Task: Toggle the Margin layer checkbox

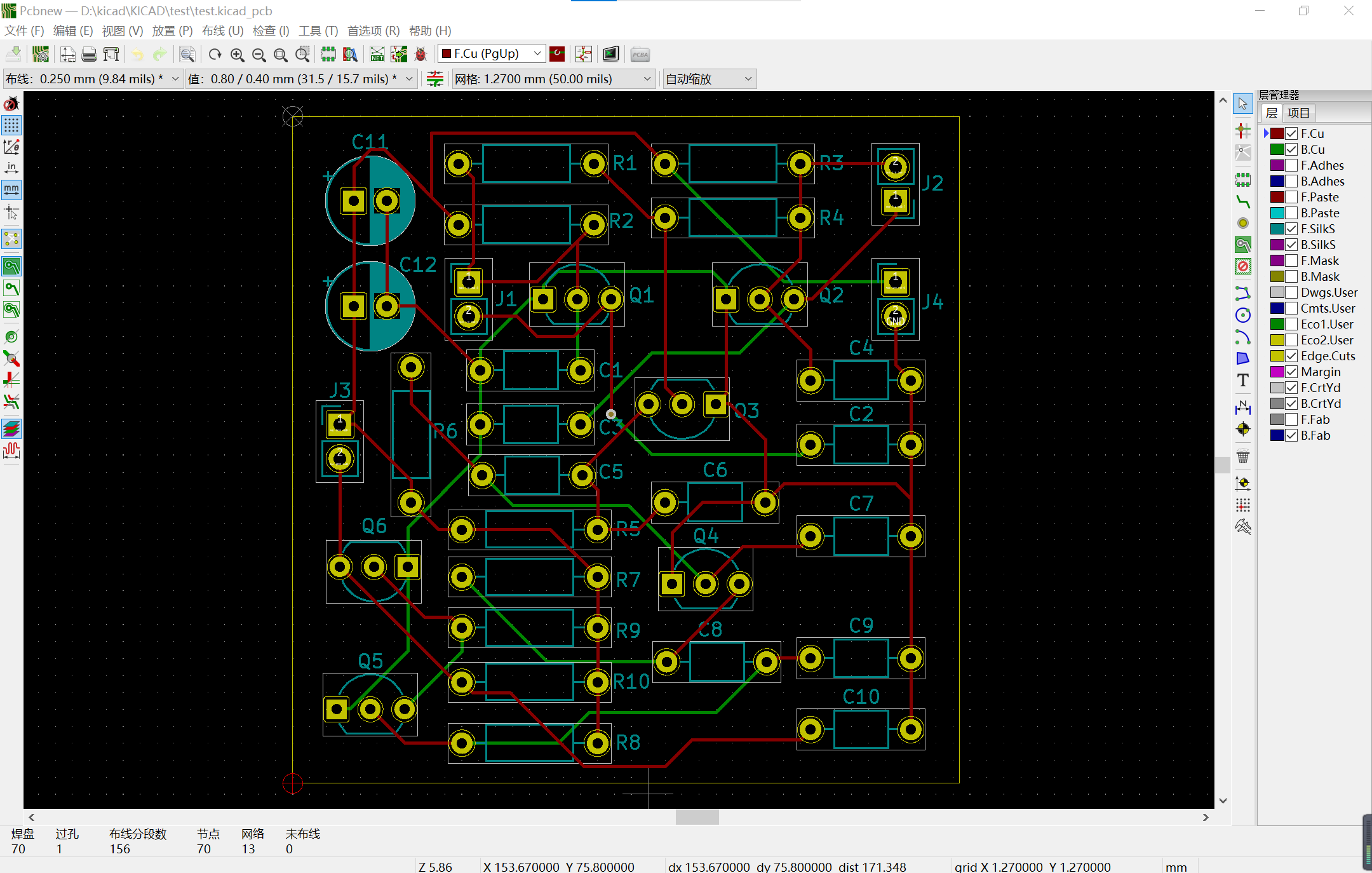Action: [x=1291, y=372]
